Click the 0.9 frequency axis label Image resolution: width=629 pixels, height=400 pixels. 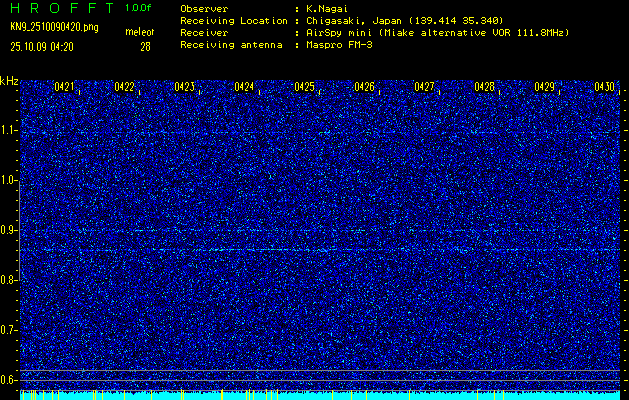click(9, 230)
